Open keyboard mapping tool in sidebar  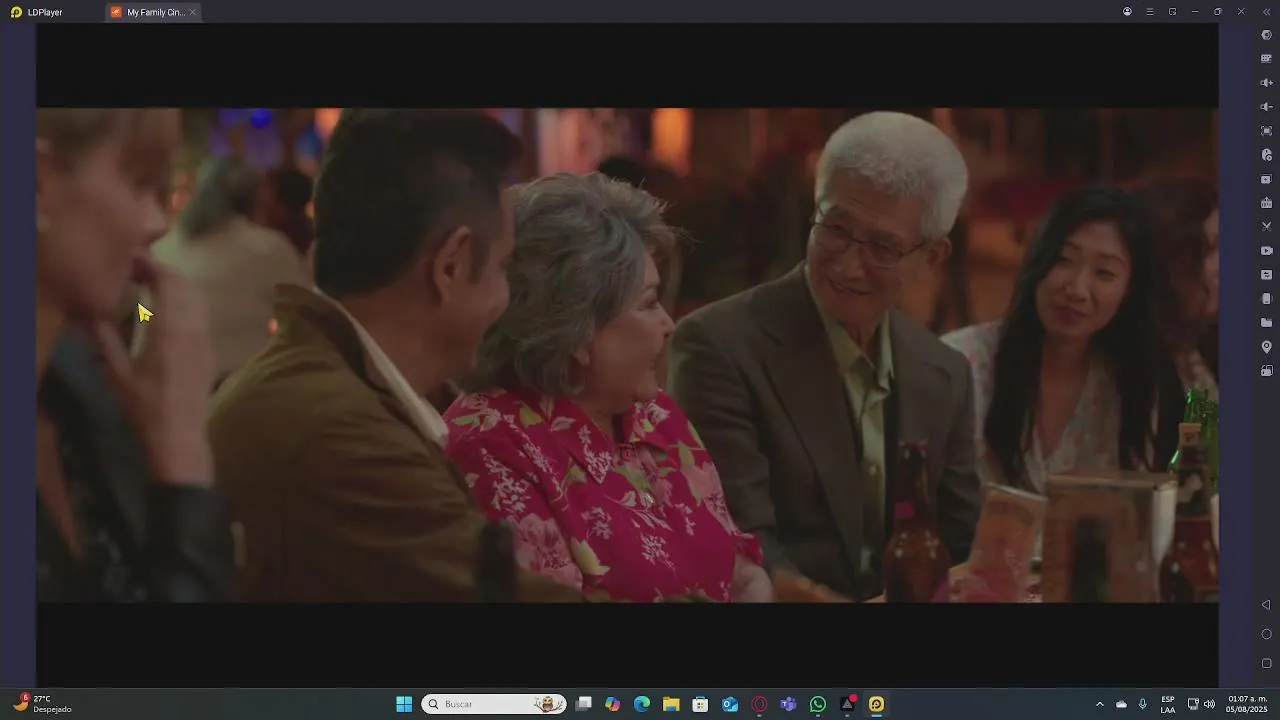pos(1266,59)
